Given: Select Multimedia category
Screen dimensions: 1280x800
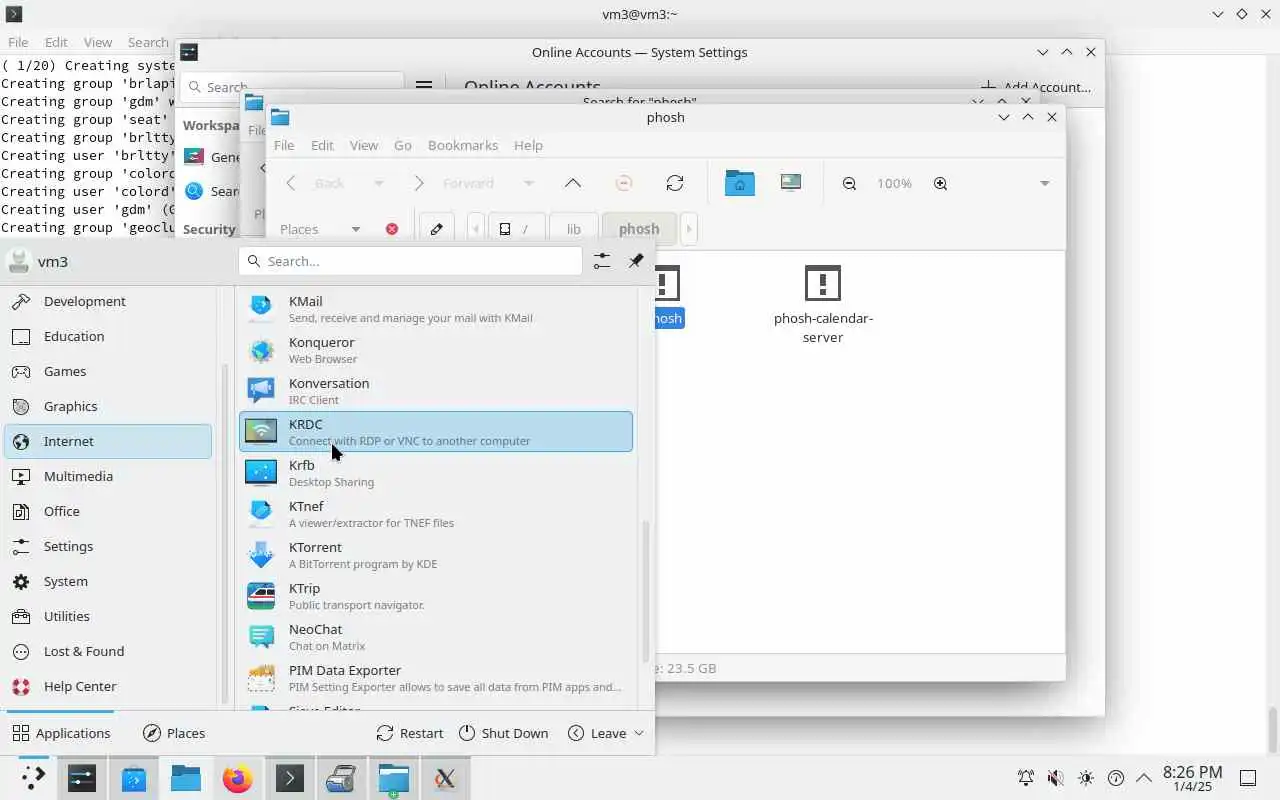Looking at the screenshot, I should pyautogui.click(x=108, y=476).
